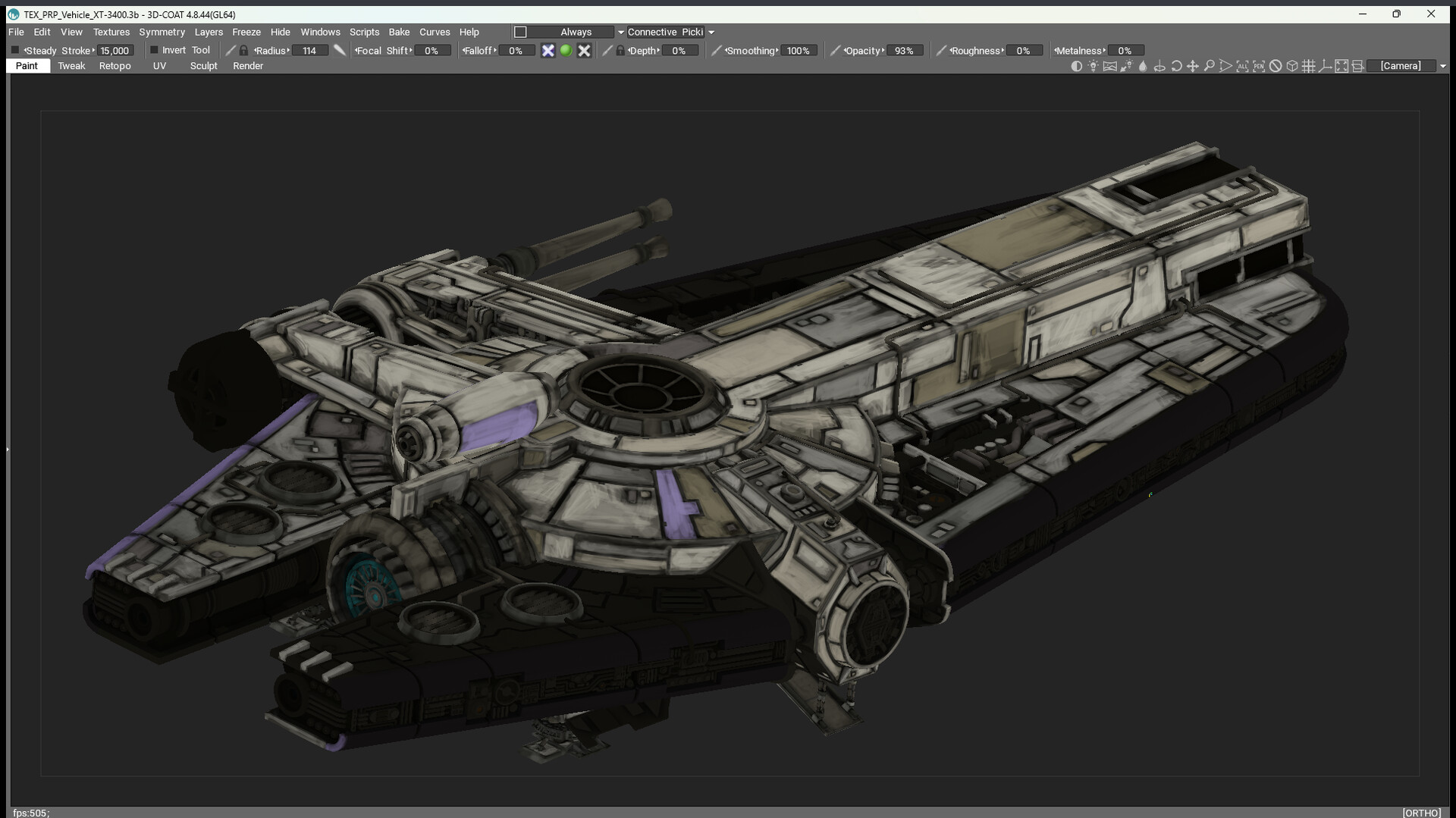Toggle the axis display icon

pos(1325,66)
